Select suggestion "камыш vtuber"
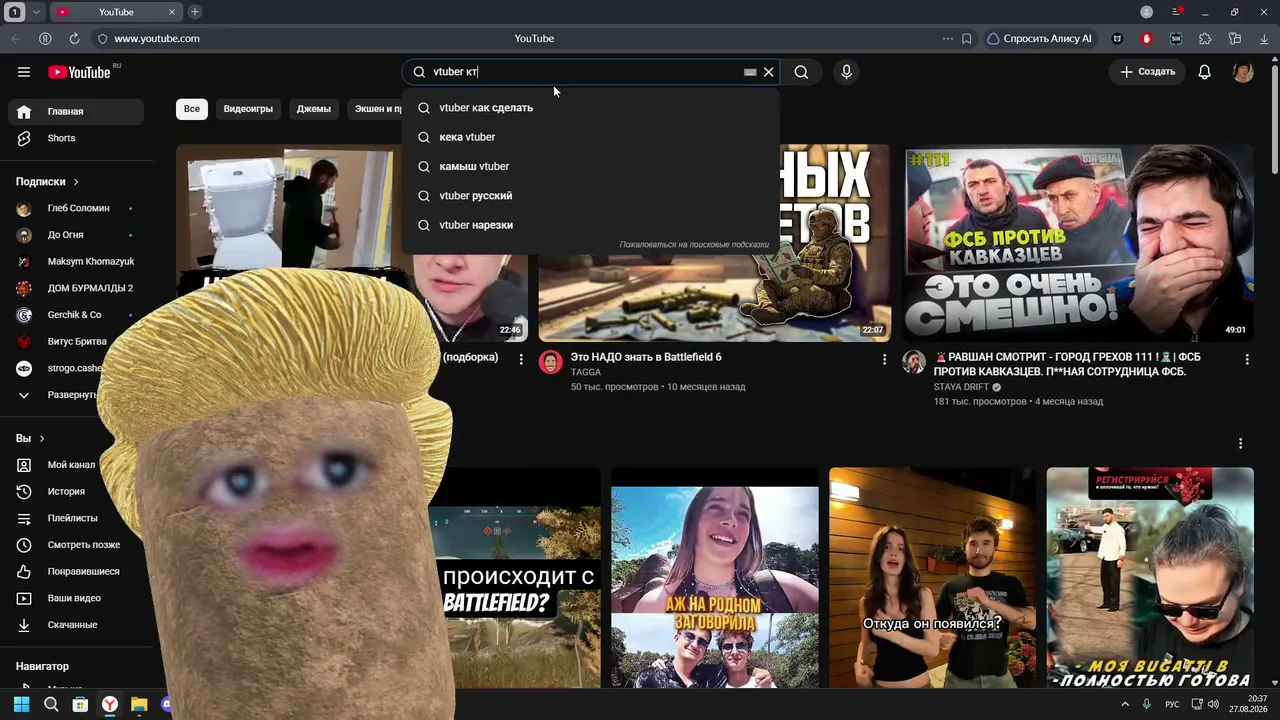 pos(590,166)
